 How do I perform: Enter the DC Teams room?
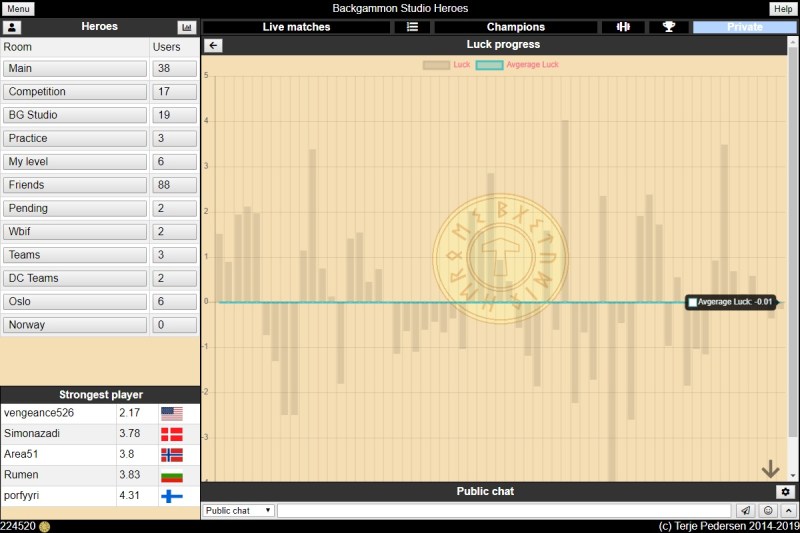tap(74, 278)
